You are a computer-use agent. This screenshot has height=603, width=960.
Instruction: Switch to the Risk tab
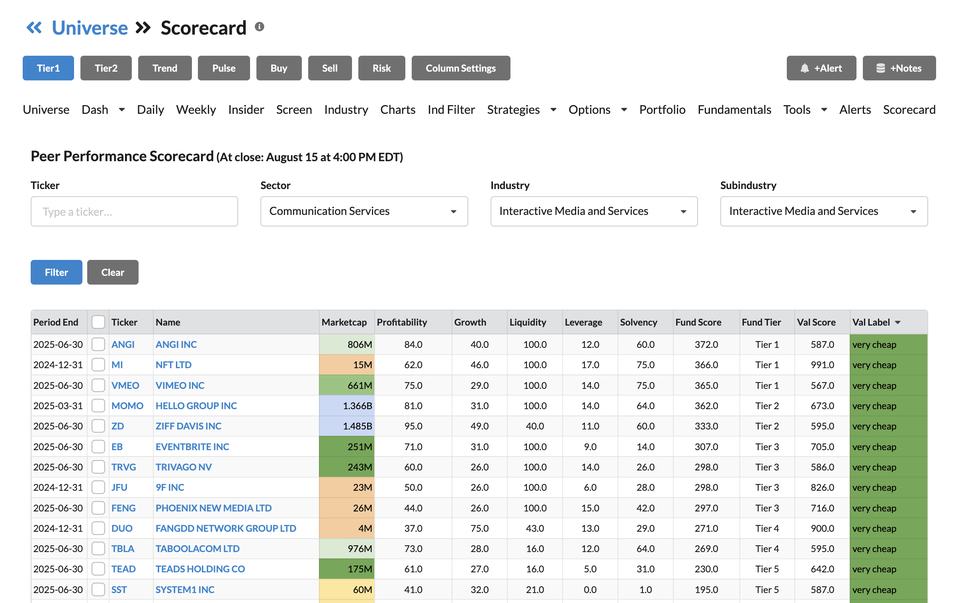click(381, 68)
